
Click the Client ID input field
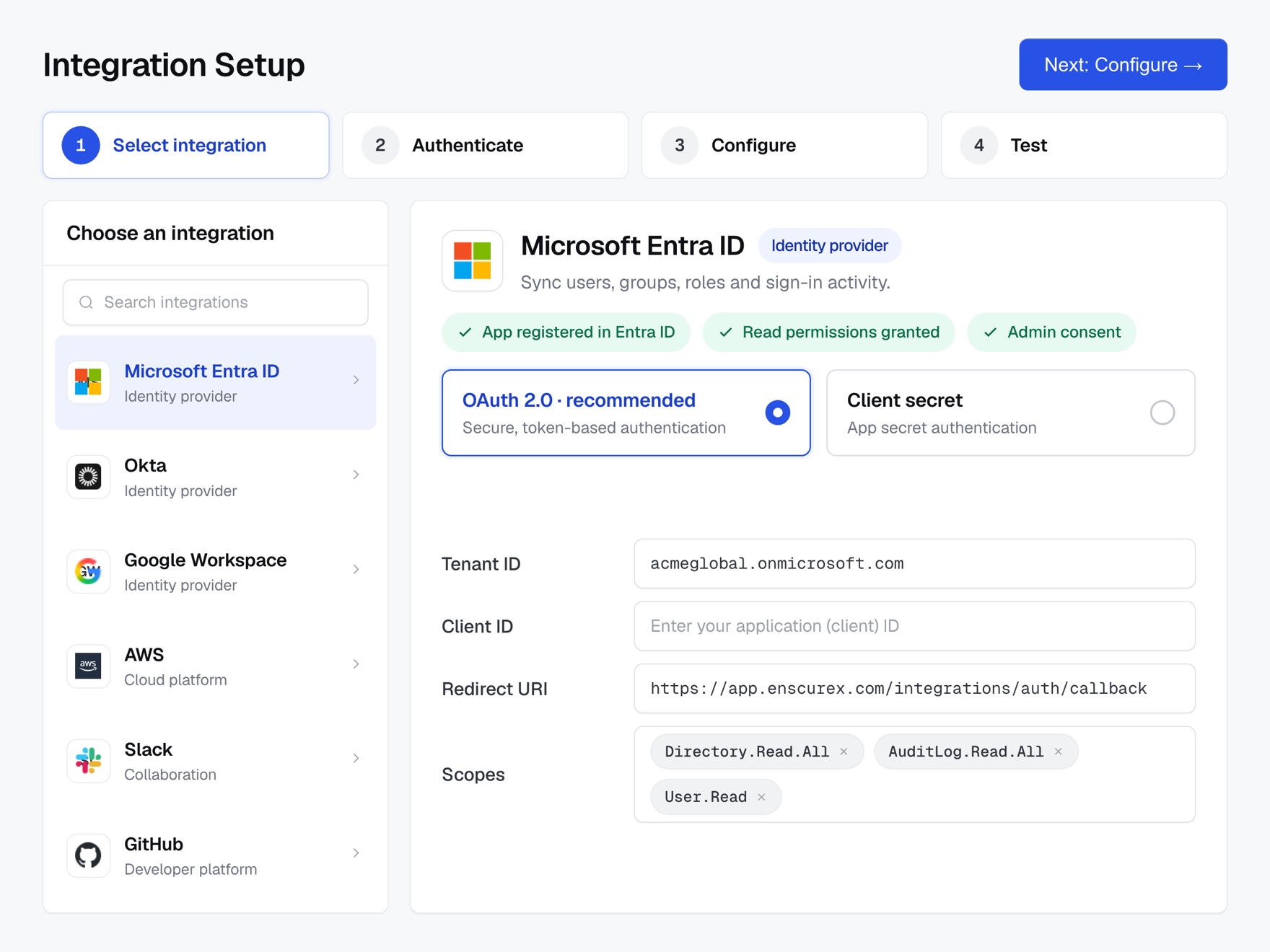click(914, 626)
